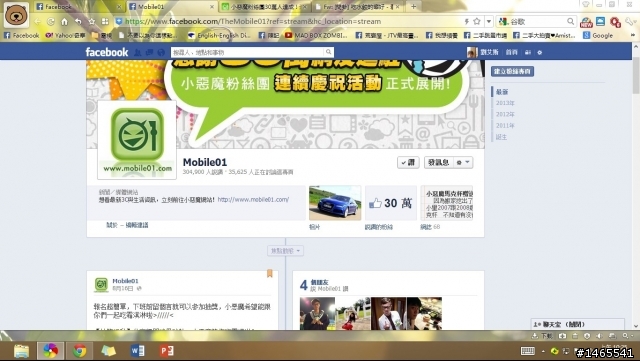This screenshot has height=361, width=640.
Task: Open the blue car photos thumbnail
Action: [x=335, y=203]
